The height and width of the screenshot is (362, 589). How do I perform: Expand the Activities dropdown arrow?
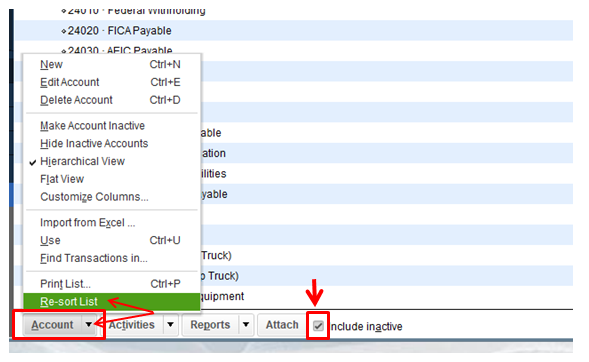171,325
